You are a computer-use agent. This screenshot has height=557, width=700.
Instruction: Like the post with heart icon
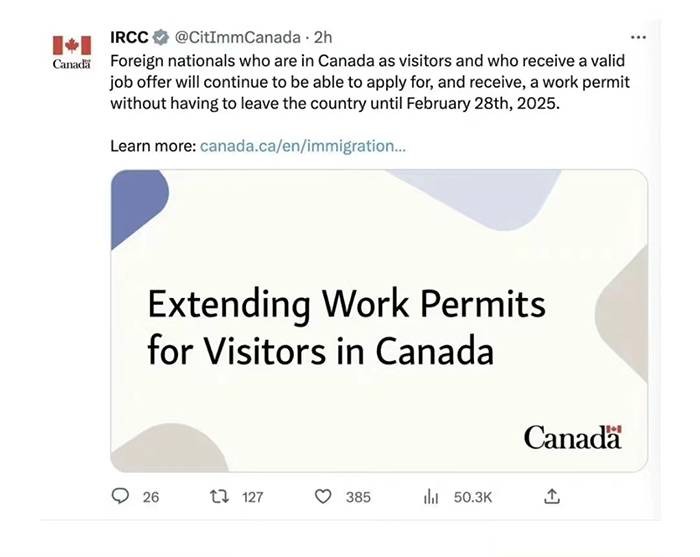point(323,496)
